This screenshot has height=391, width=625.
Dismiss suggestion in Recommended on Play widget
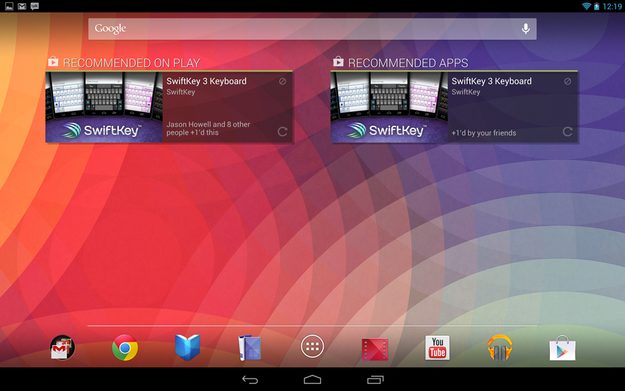click(x=282, y=81)
